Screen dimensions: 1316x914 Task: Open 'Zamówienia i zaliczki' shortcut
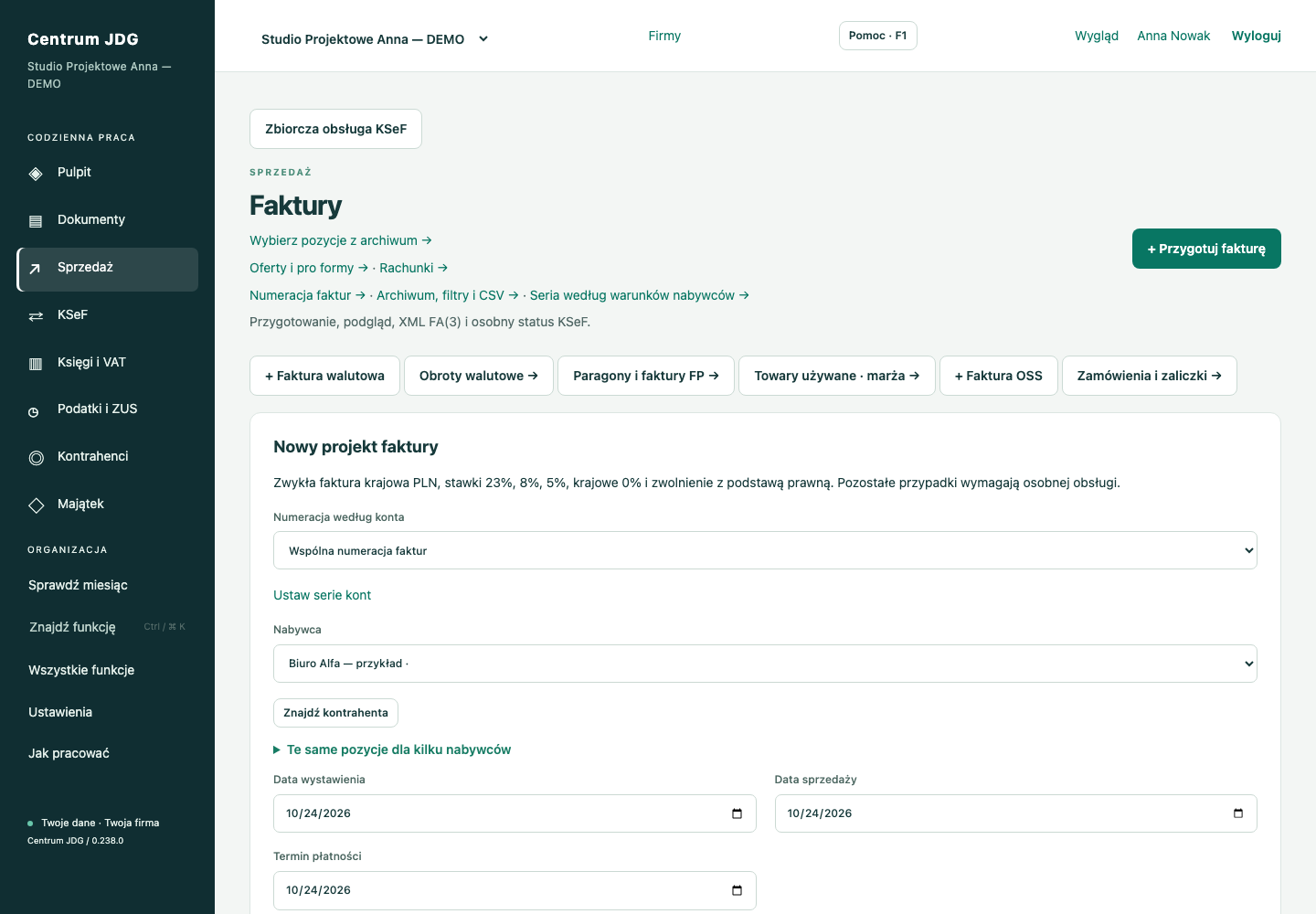pos(1150,376)
